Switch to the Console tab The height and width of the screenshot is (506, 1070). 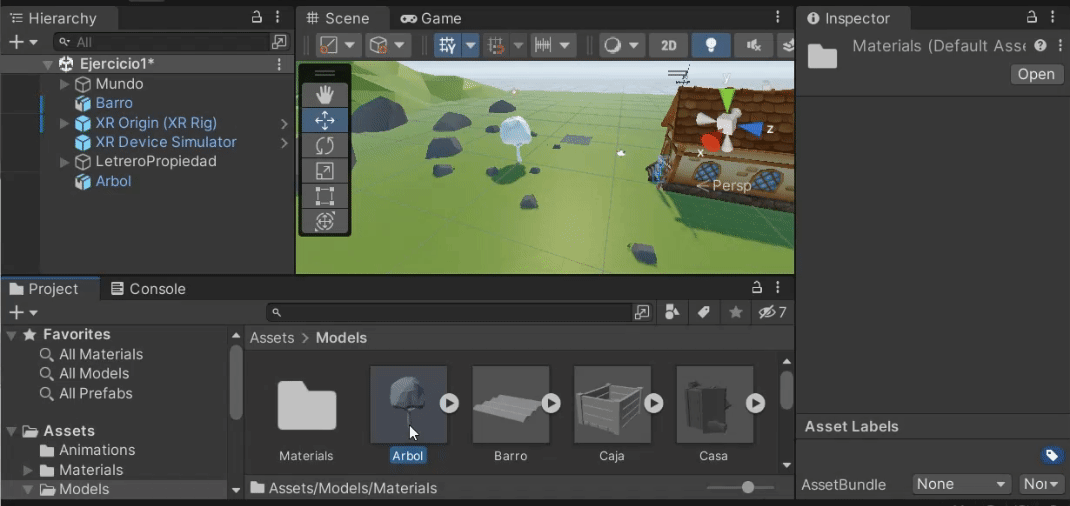point(148,289)
